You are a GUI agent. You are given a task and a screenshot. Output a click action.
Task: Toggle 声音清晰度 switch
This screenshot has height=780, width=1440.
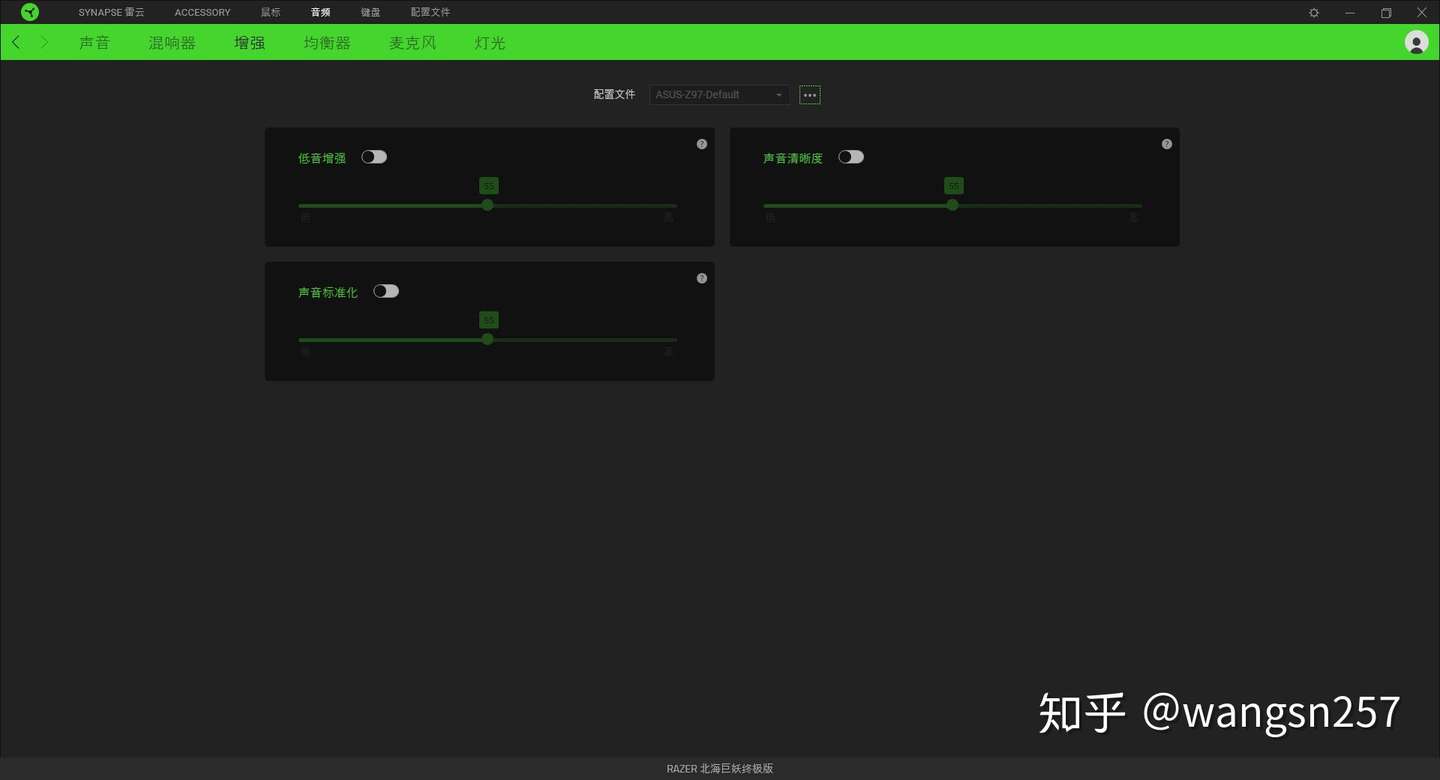(x=851, y=157)
